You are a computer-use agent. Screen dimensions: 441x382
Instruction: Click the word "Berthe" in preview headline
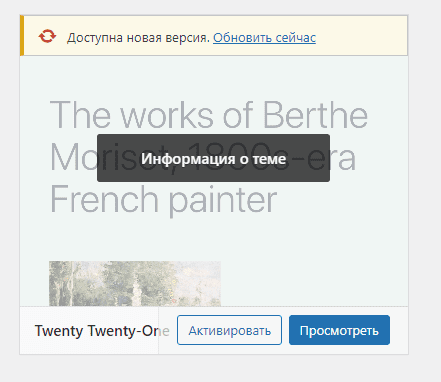[x=315, y=115]
